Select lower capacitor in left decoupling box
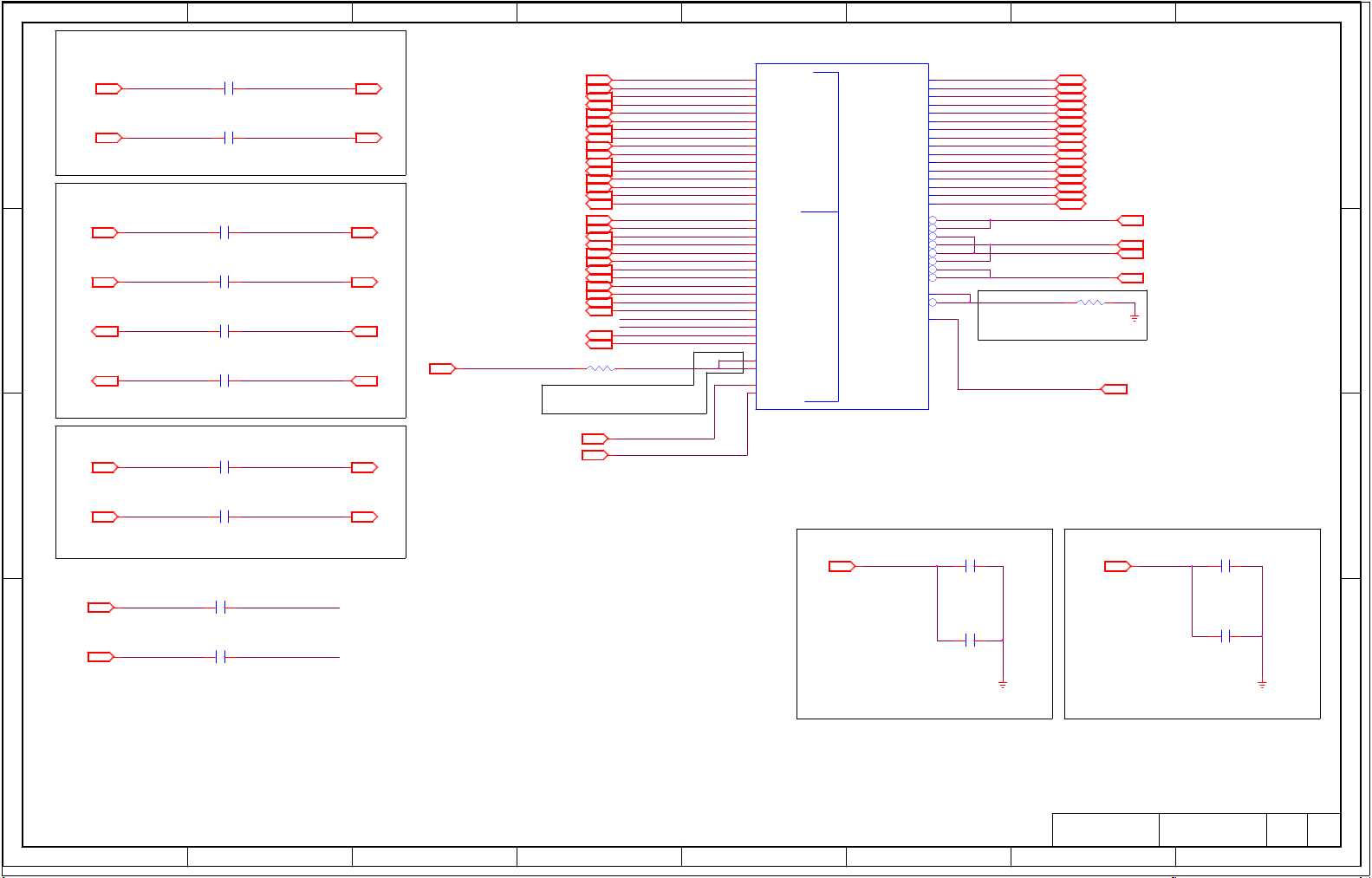Screen dimensions: 1372x878 971,640
